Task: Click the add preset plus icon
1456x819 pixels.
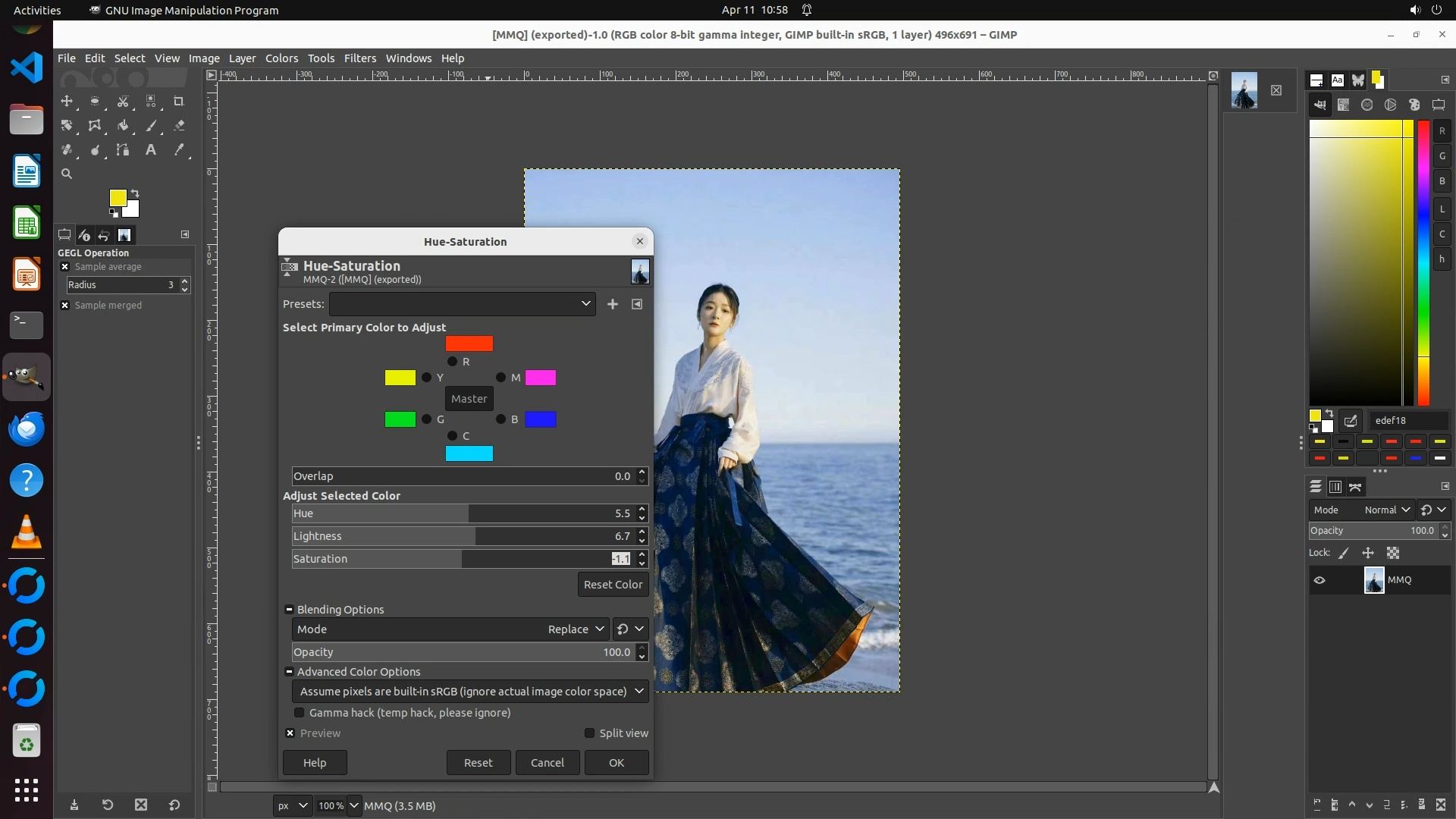Action: coord(612,304)
